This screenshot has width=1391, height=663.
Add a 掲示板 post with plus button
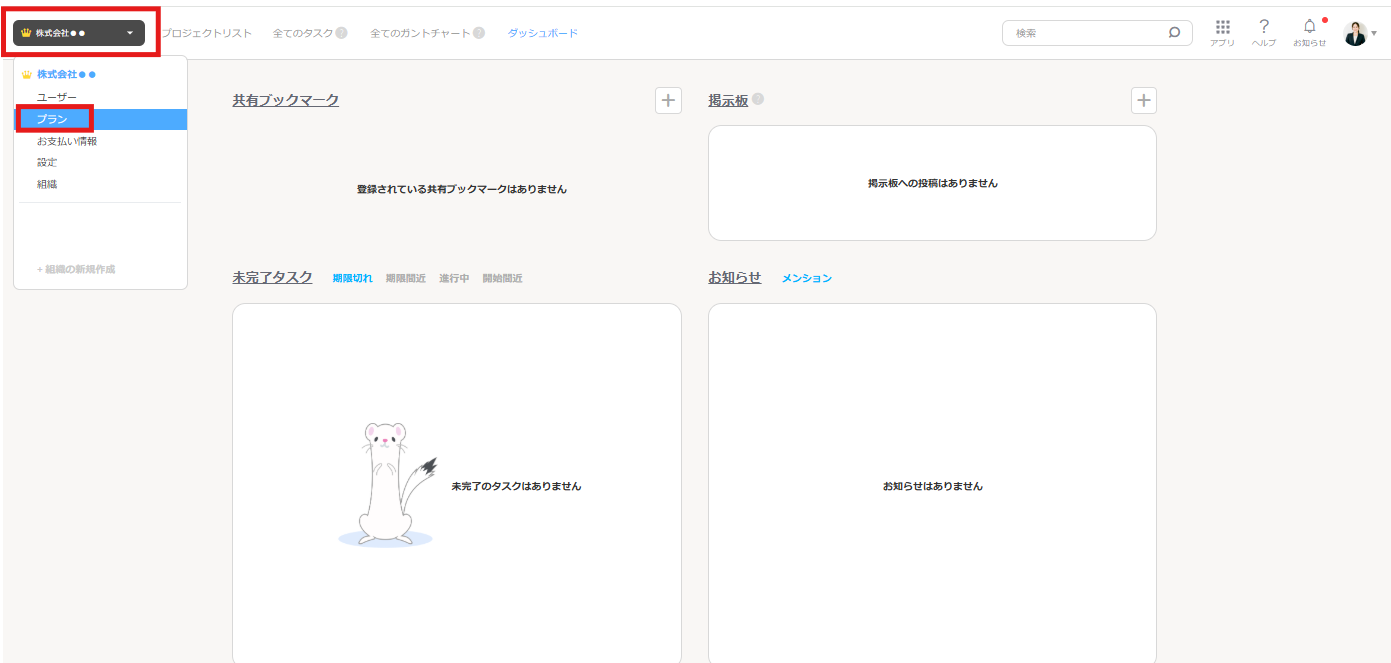click(1144, 100)
